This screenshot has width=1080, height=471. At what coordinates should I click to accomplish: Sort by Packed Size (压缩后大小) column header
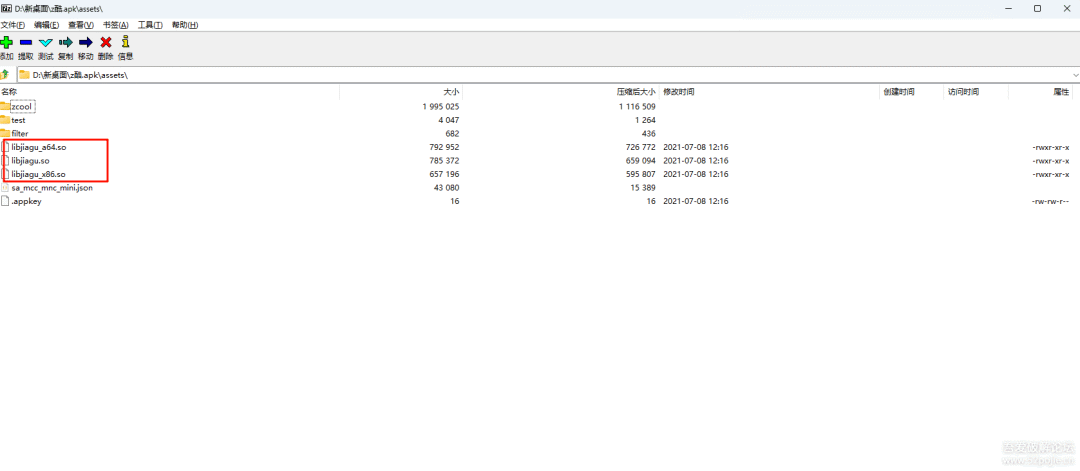(561, 92)
